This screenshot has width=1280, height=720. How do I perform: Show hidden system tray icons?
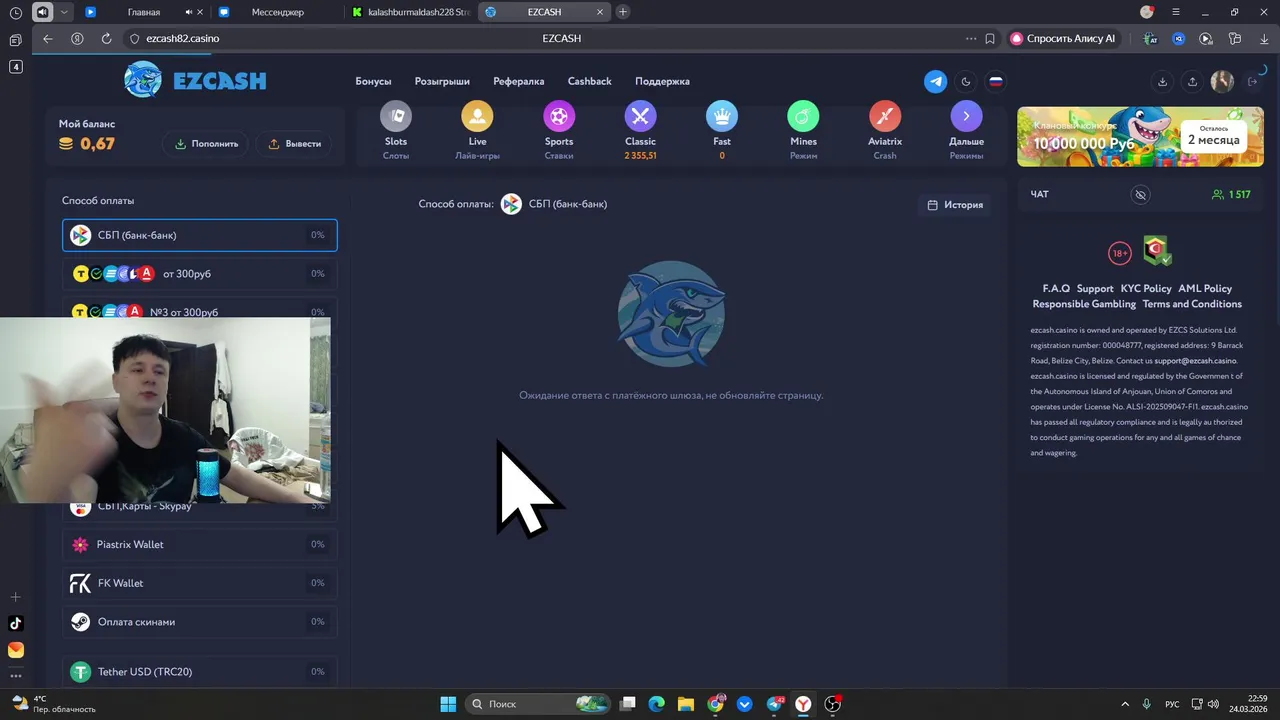pyautogui.click(x=1125, y=704)
